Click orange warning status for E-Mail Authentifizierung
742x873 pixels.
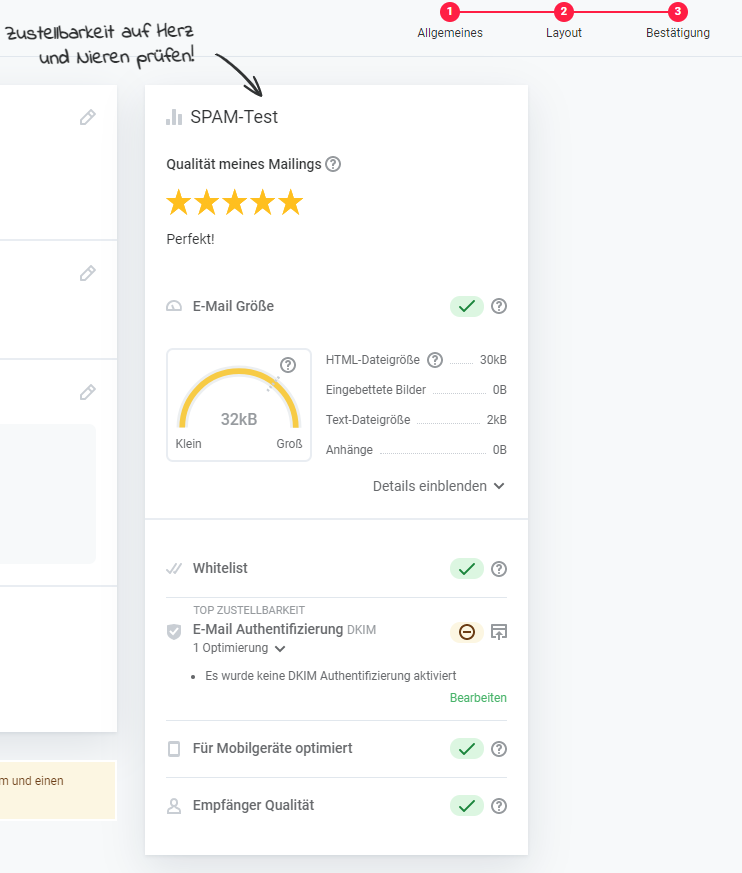[x=466, y=631]
